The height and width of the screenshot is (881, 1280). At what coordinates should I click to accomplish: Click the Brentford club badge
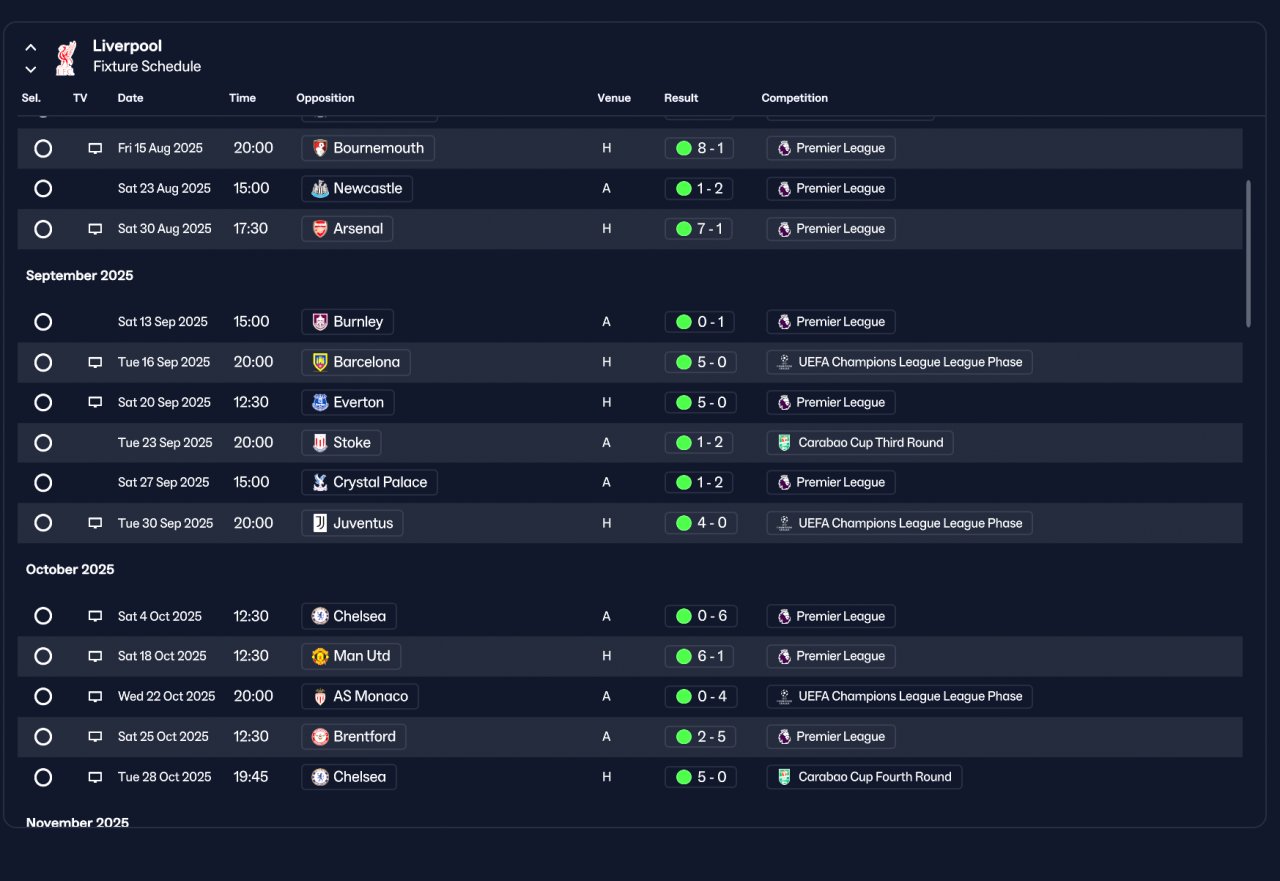click(320, 737)
